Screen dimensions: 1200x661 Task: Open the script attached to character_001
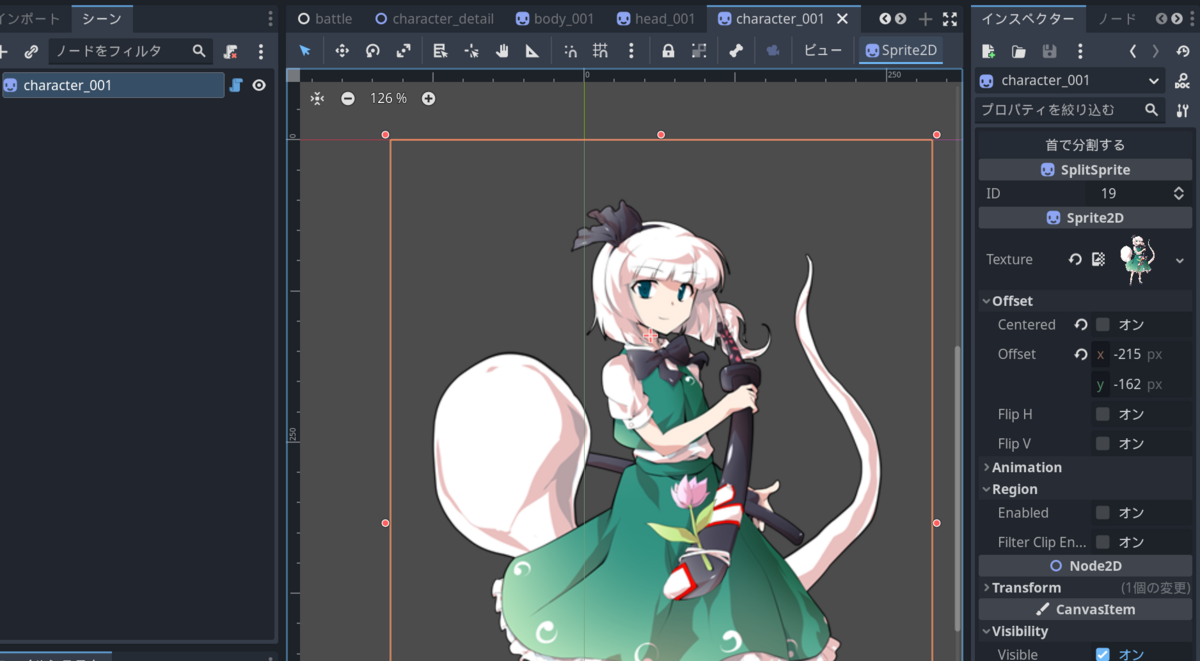pos(236,85)
